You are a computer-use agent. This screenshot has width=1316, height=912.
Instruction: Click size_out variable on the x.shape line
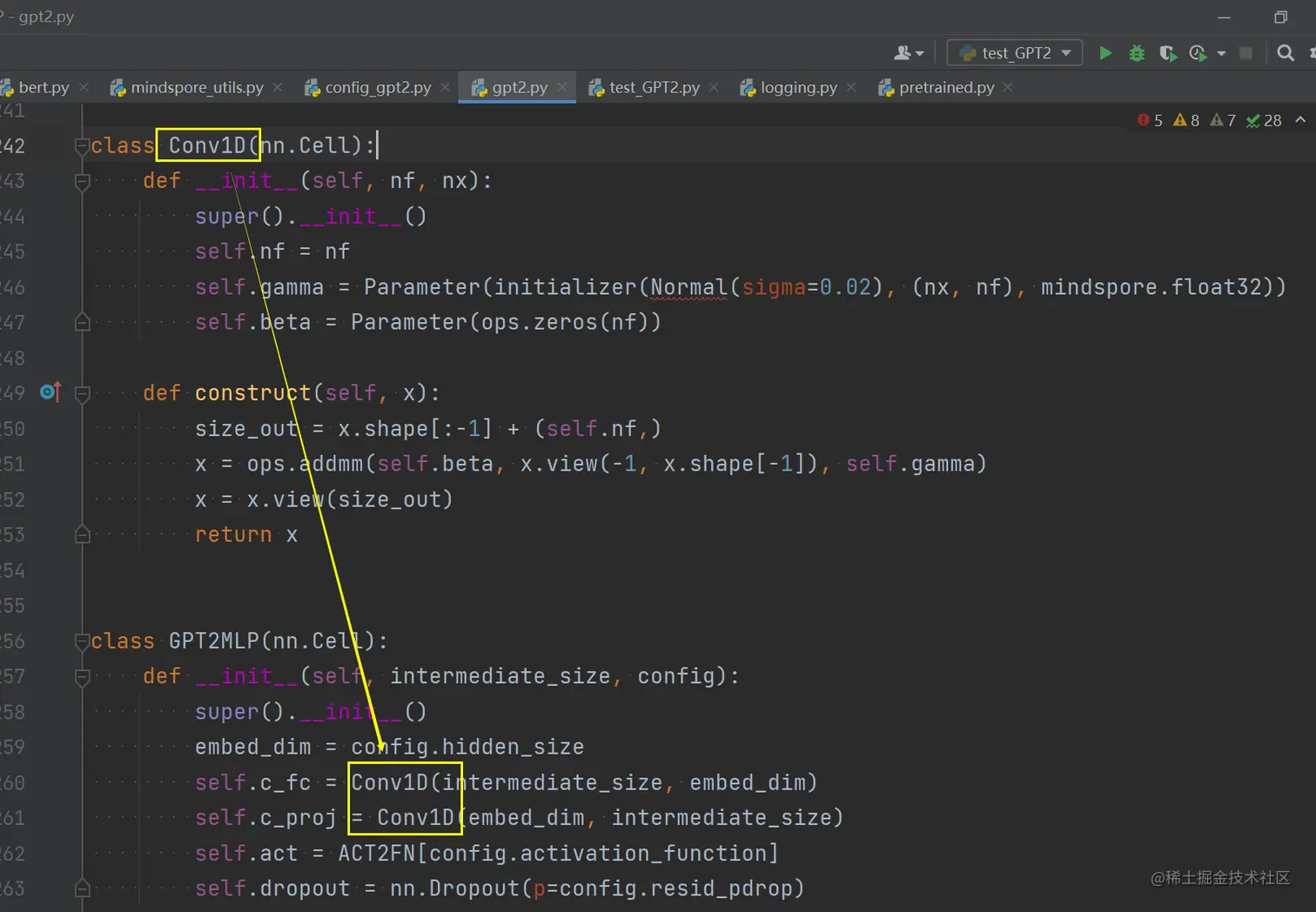(246, 429)
